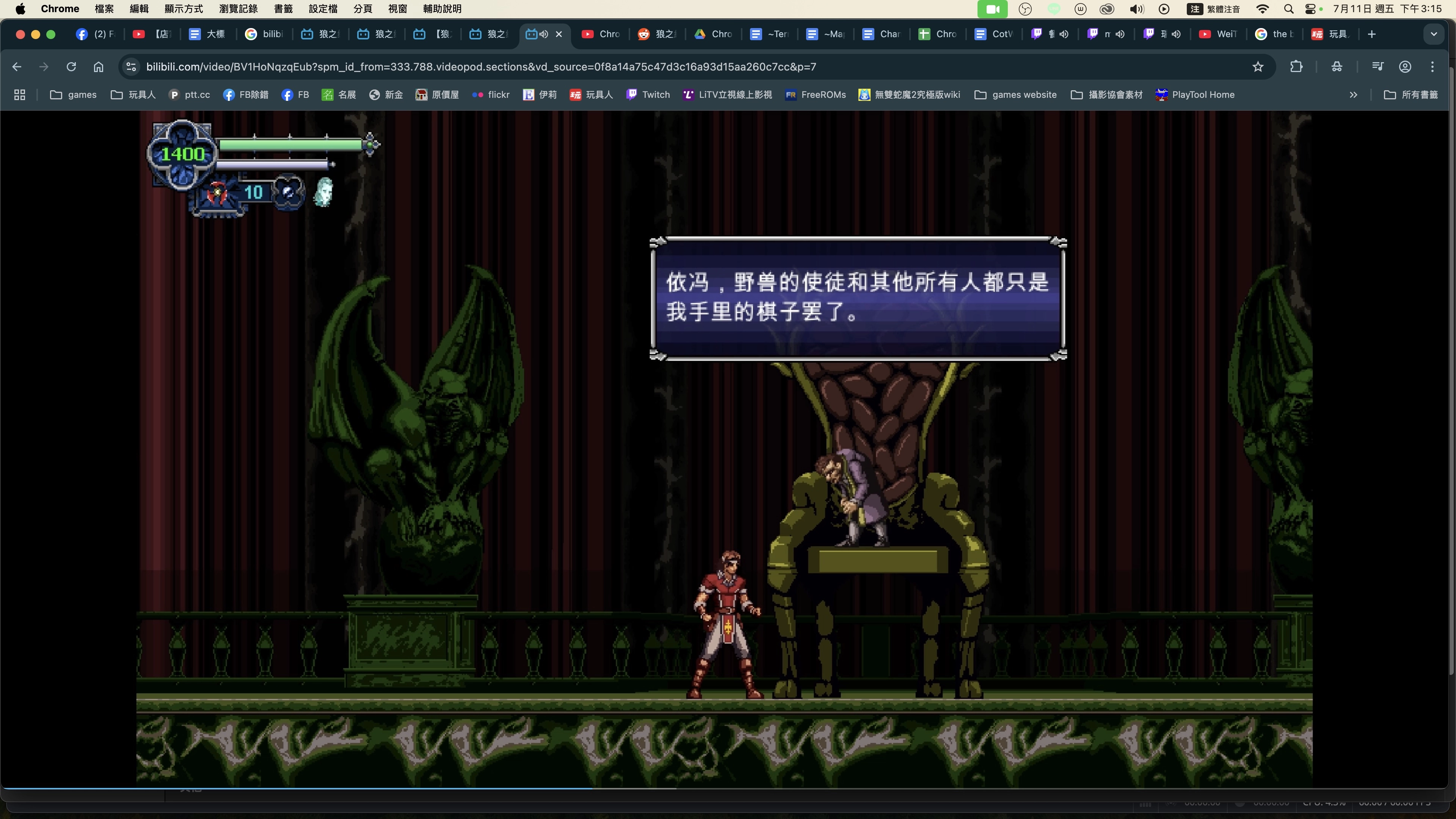Switch to the Google Drive Chro tab
1456x819 pixels.
click(x=713, y=34)
